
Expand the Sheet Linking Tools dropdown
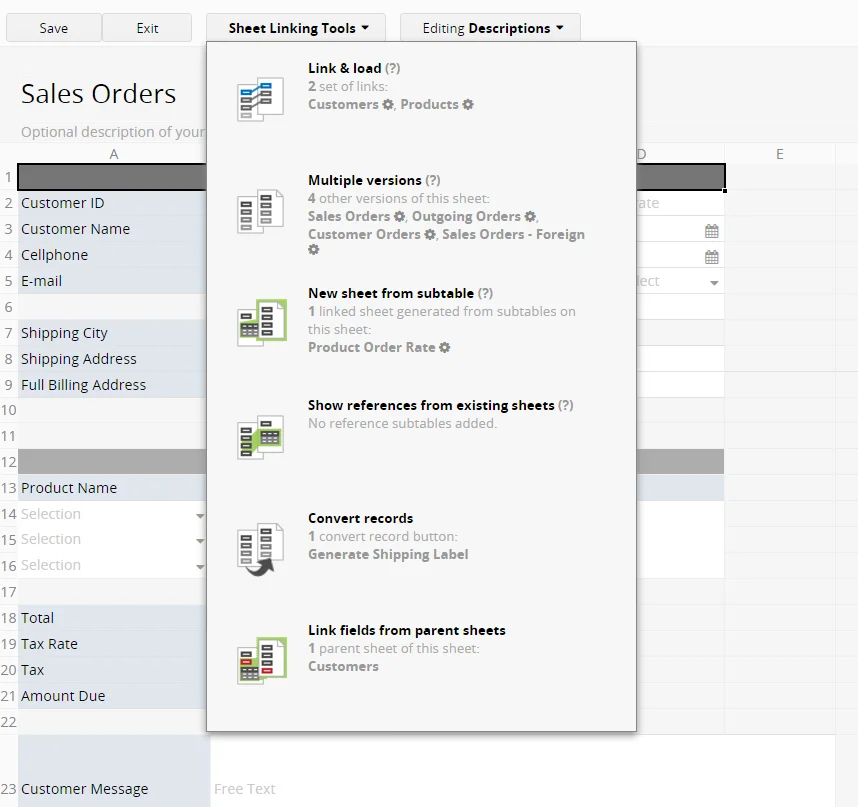click(296, 28)
